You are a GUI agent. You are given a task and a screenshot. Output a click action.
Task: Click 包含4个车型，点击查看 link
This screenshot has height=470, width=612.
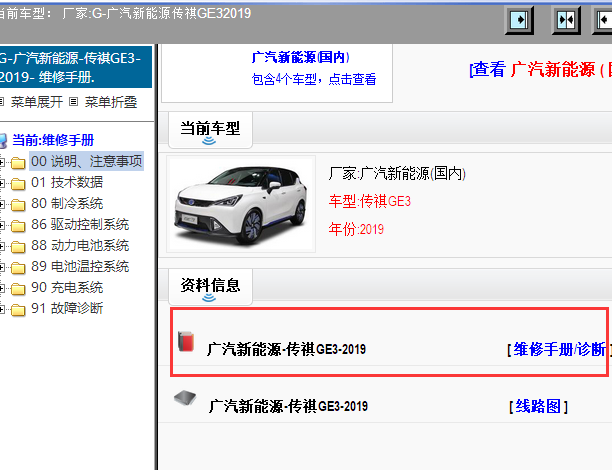314,79
